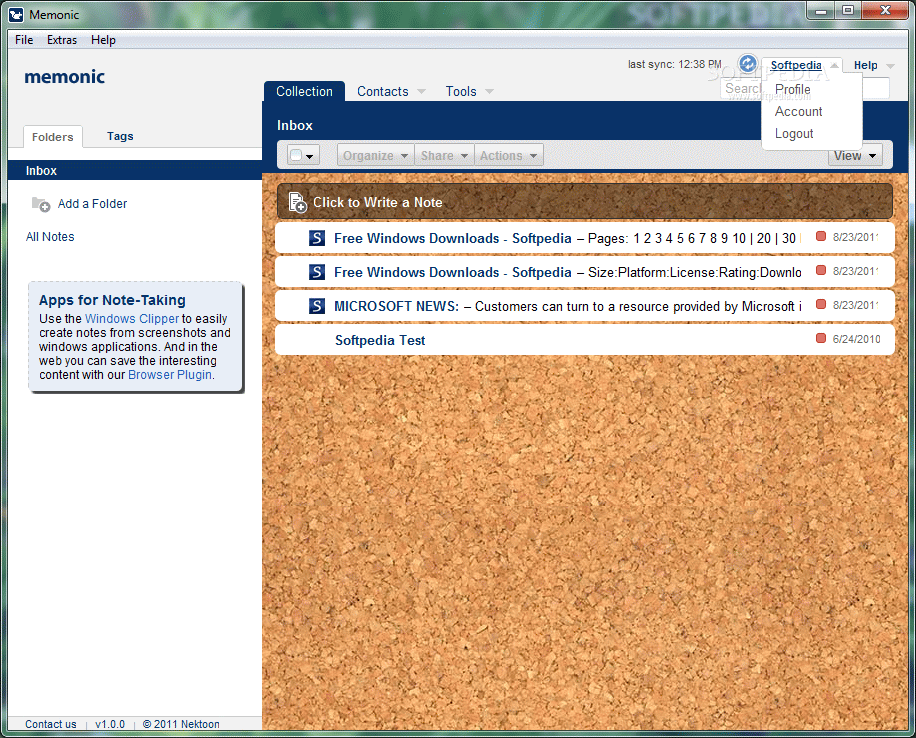This screenshot has width=916, height=738.
Task: Select the Tags tab
Action: (120, 136)
